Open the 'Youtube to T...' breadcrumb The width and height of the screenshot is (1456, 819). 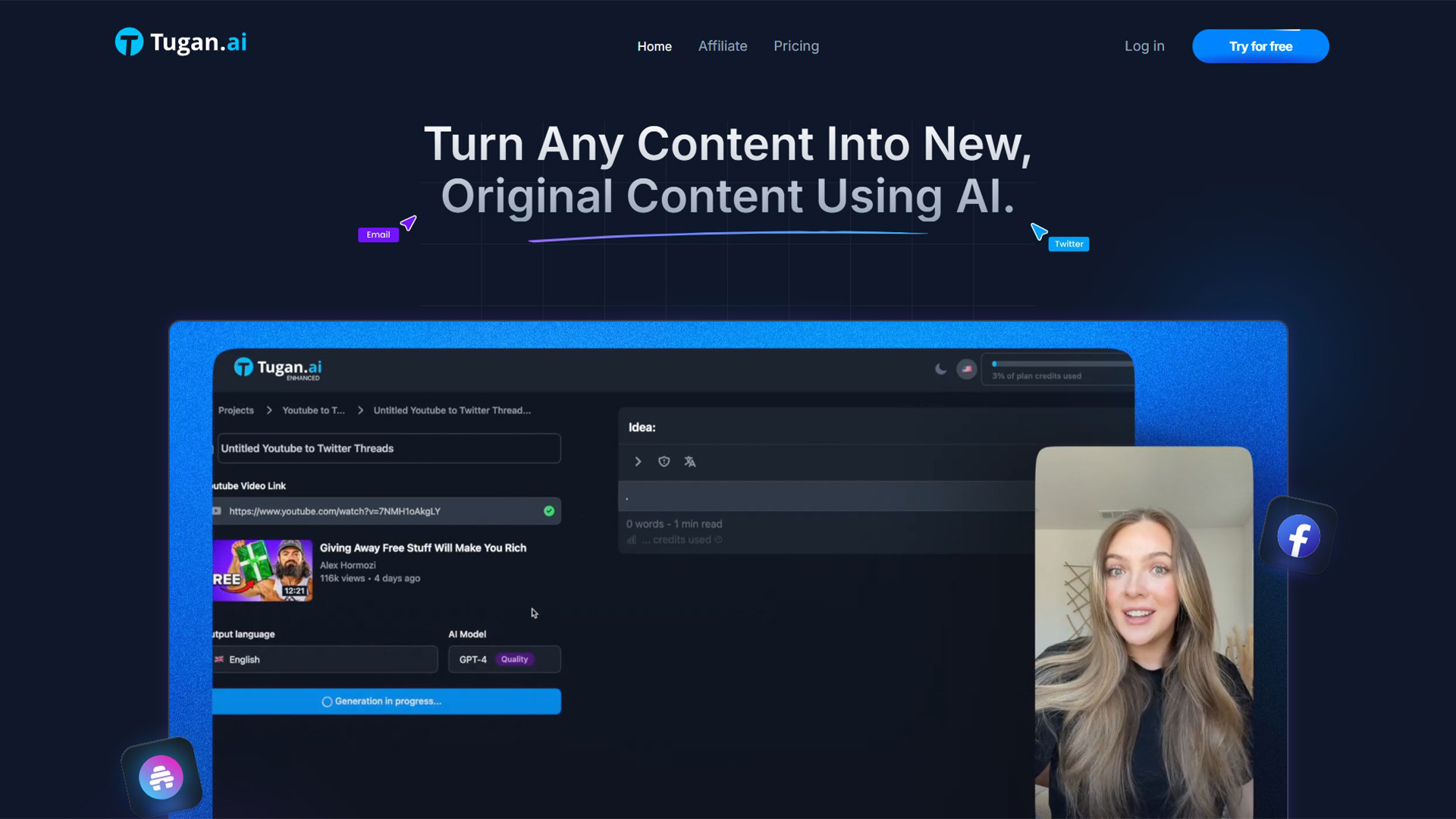pos(313,410)
